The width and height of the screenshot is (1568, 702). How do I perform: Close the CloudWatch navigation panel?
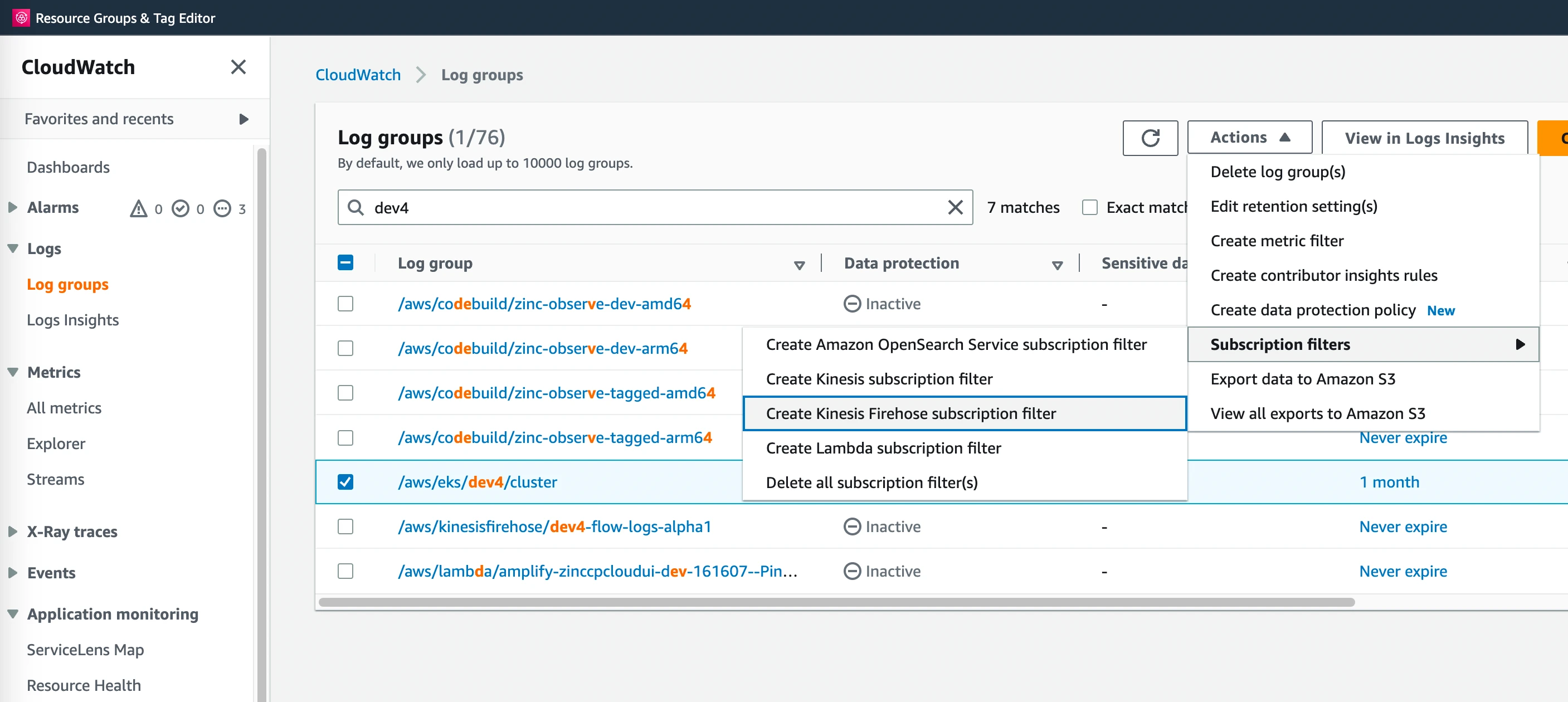pyautogui.click(x=238, y=67)
